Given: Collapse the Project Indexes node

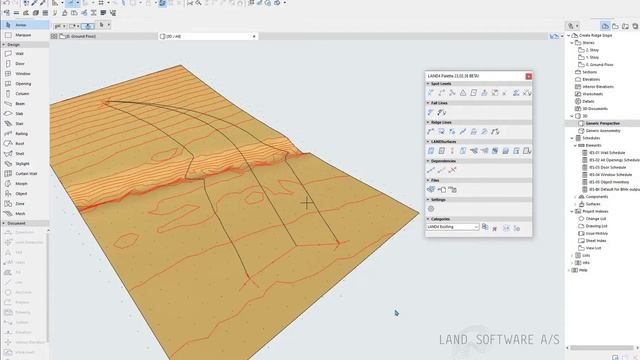Looking at the screenshot, I should 572,211.
